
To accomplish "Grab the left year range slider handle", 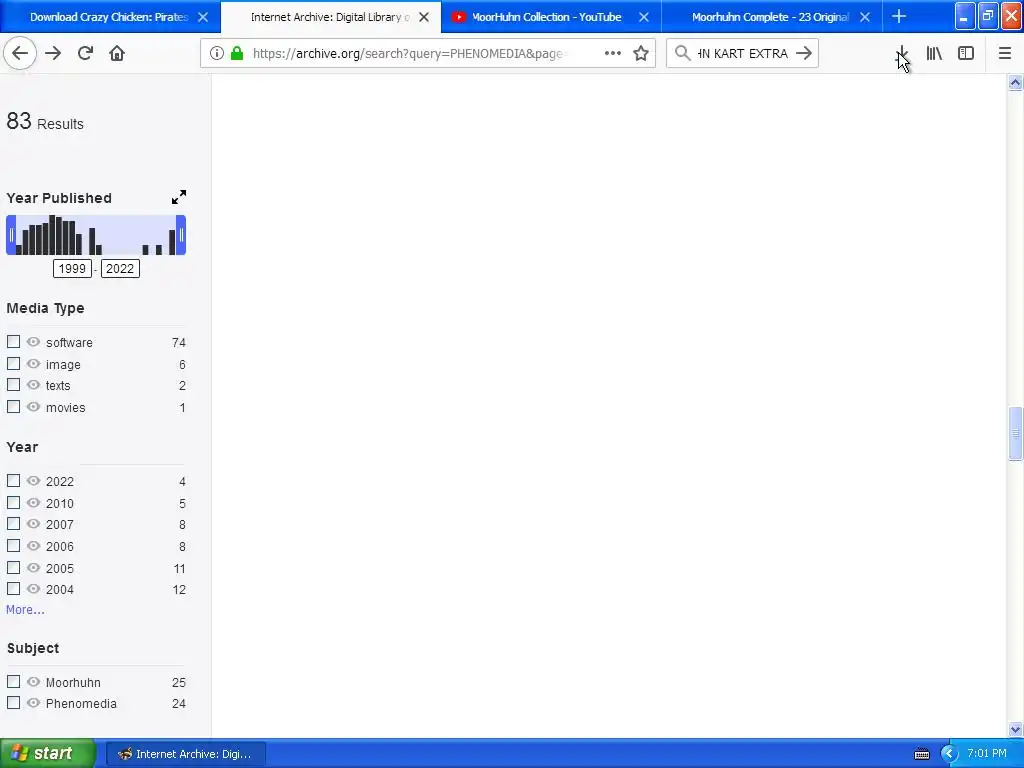I will tap(11, 235).
